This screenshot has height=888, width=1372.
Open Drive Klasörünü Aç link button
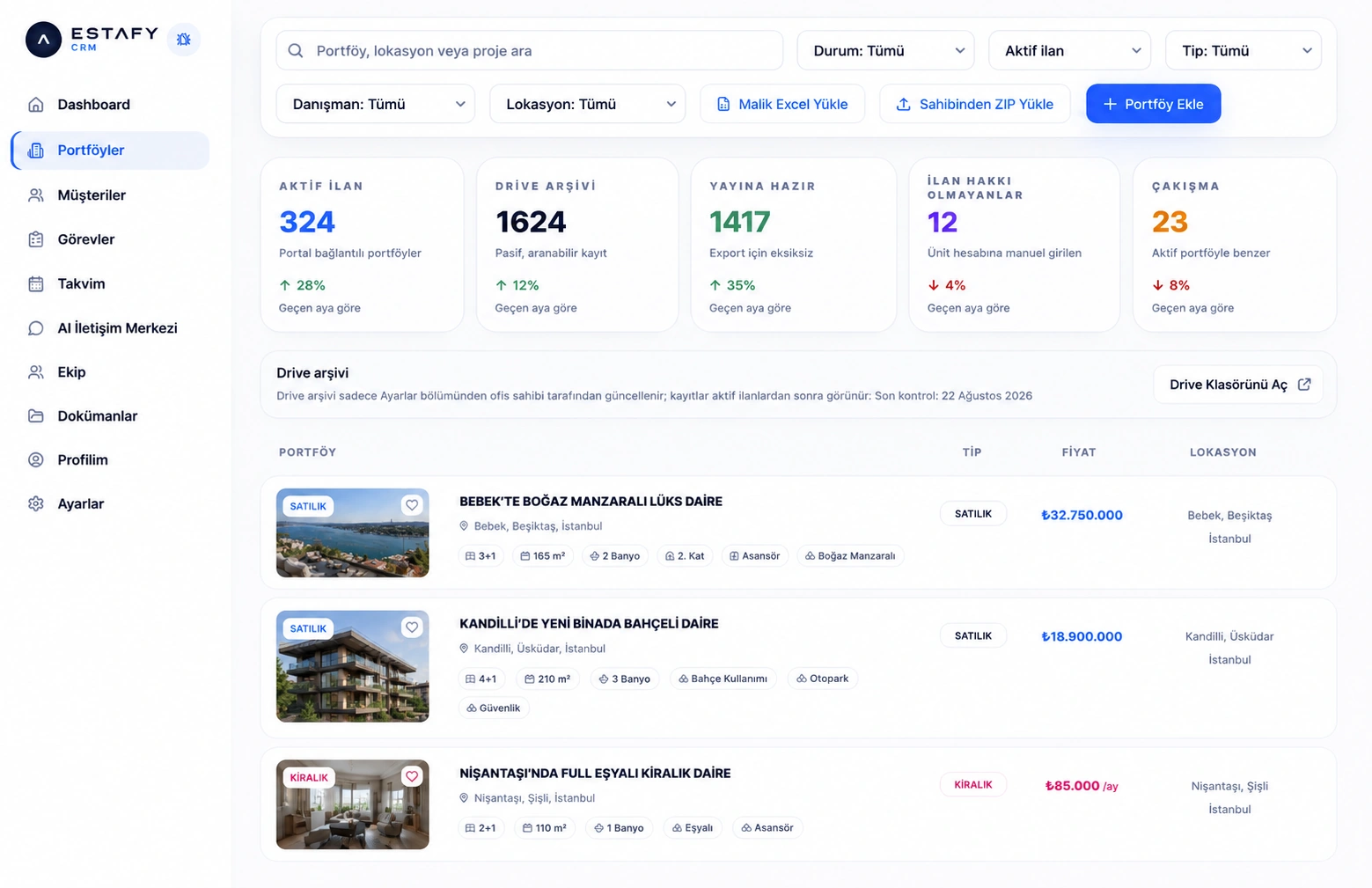(1238, 385)
